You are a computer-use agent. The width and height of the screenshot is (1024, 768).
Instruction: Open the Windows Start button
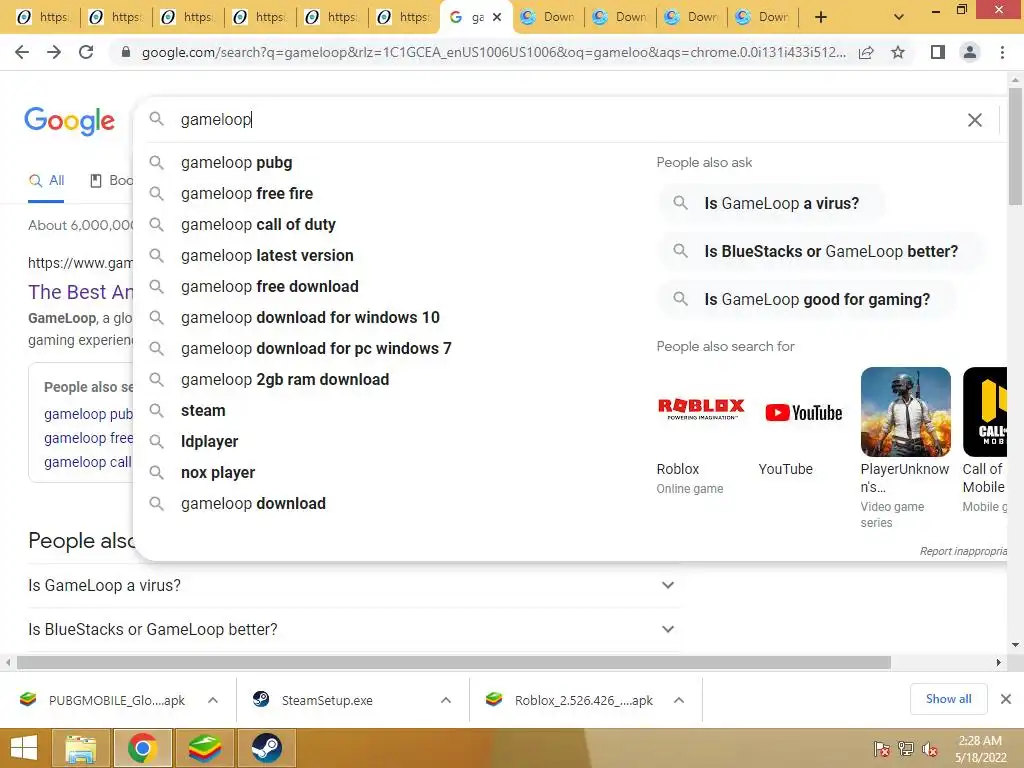coord(24,748)
